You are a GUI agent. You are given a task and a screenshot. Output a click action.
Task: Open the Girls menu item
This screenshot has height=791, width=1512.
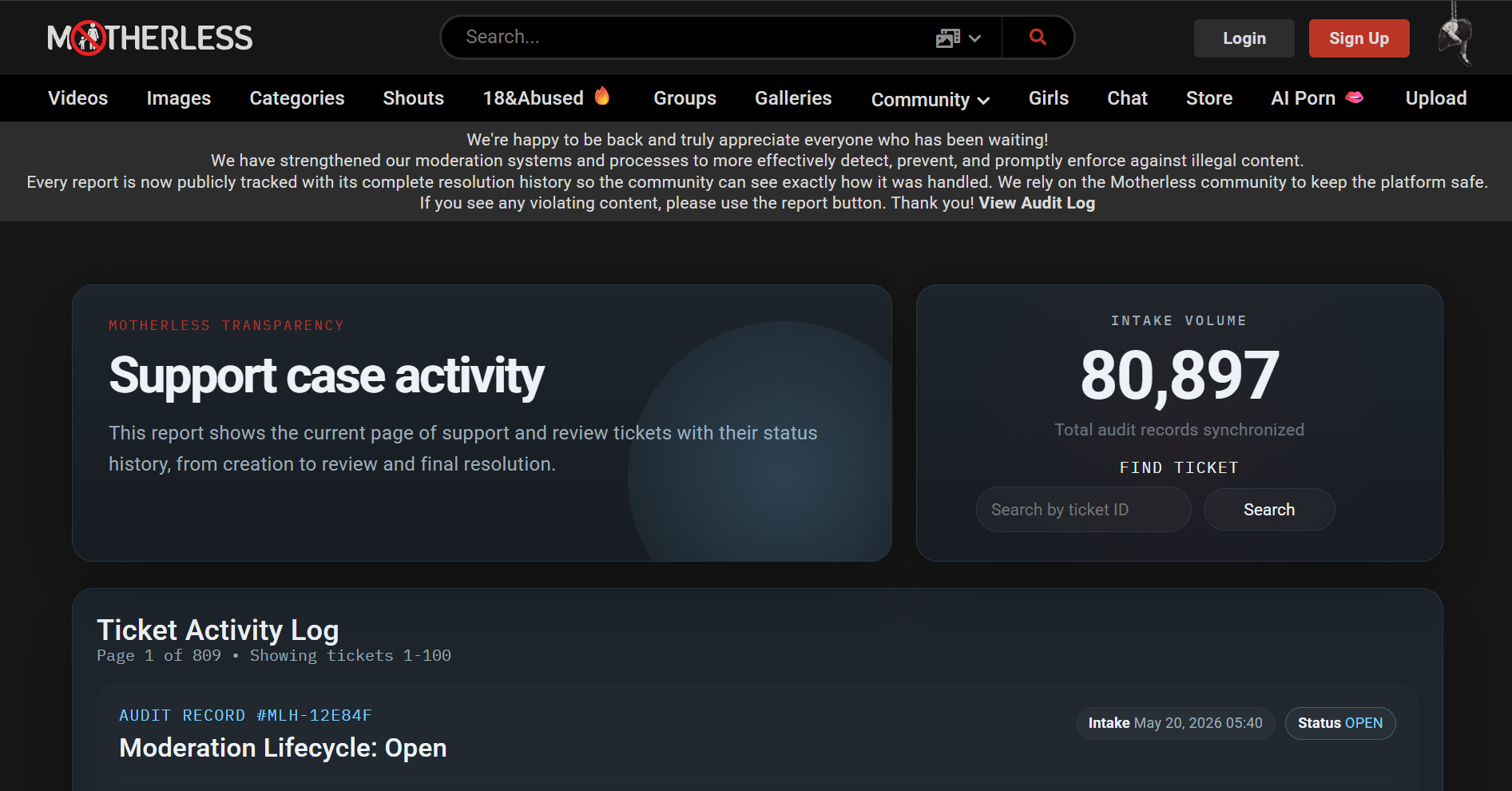click(x=1048, y=98)
